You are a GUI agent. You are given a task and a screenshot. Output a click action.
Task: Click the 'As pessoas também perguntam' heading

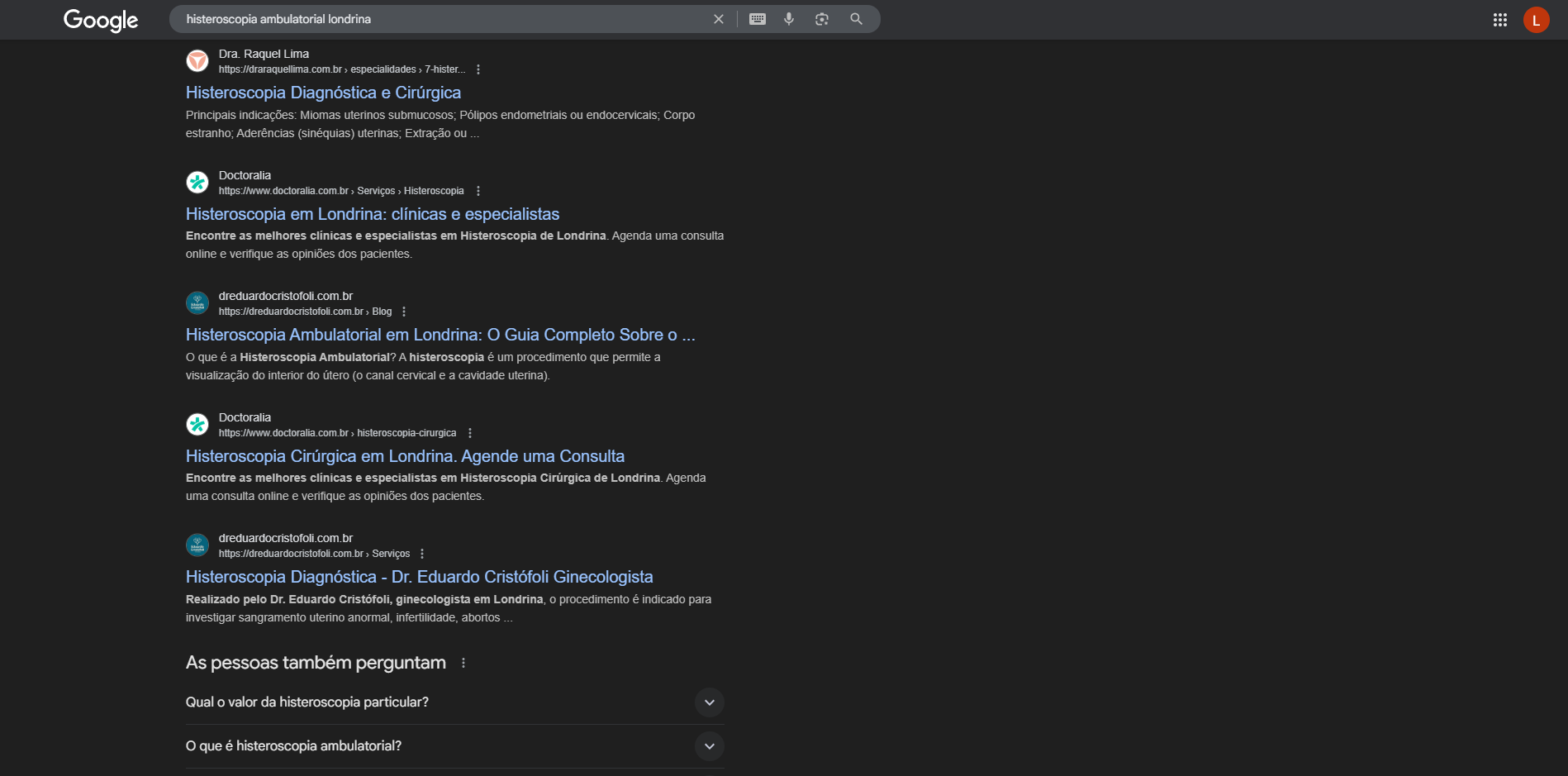[316, 663]
